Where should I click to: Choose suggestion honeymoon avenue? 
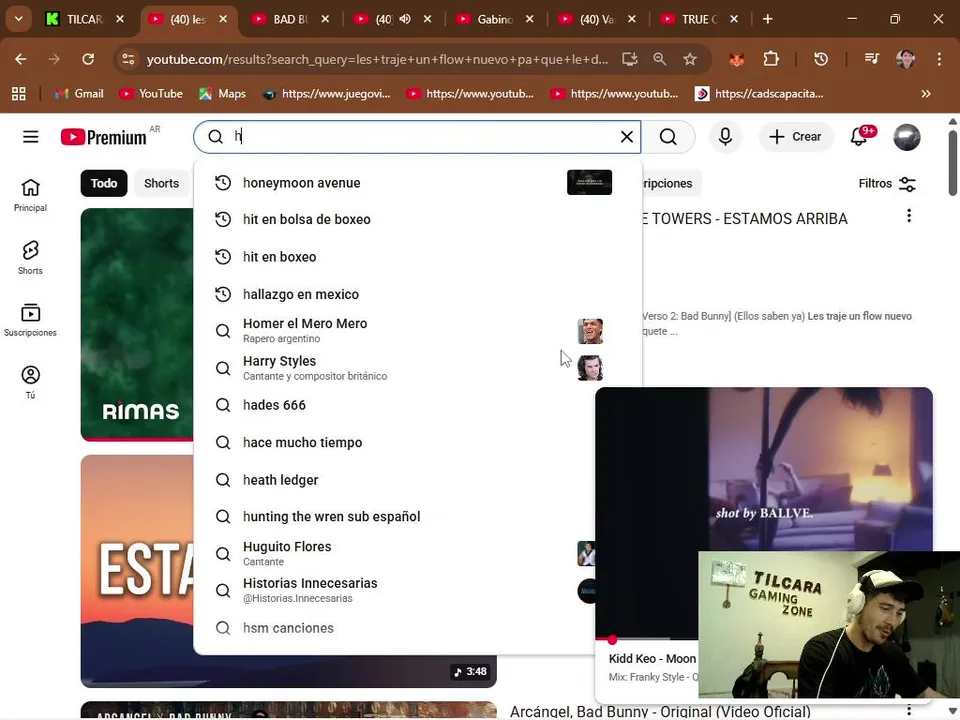(418, 182)
